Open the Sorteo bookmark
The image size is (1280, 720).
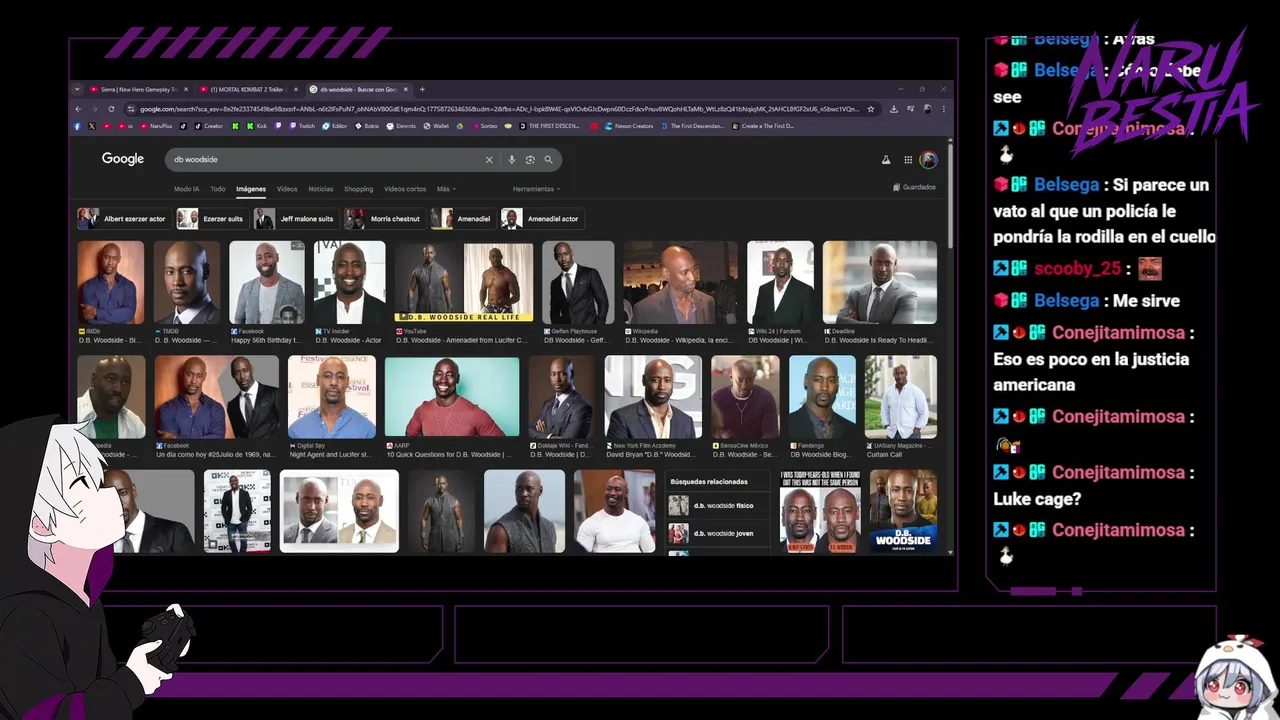(483, 126)
